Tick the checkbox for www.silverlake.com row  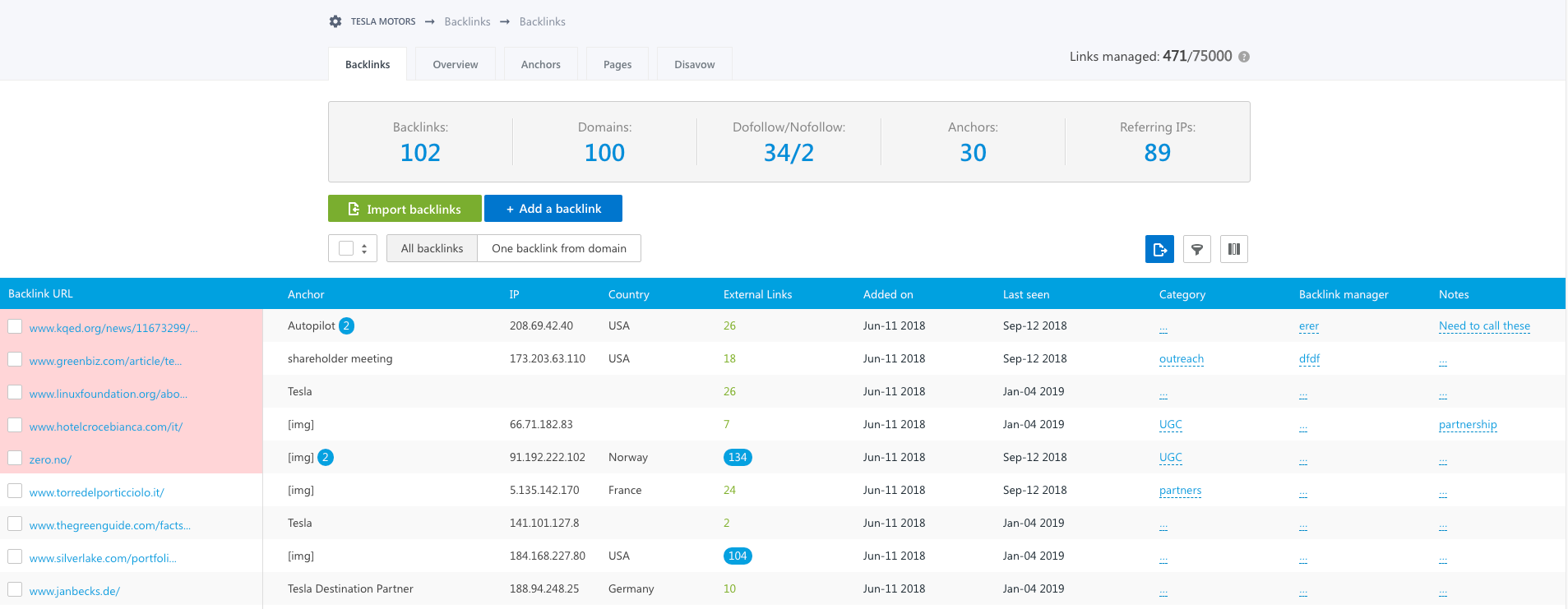(15, 556)
